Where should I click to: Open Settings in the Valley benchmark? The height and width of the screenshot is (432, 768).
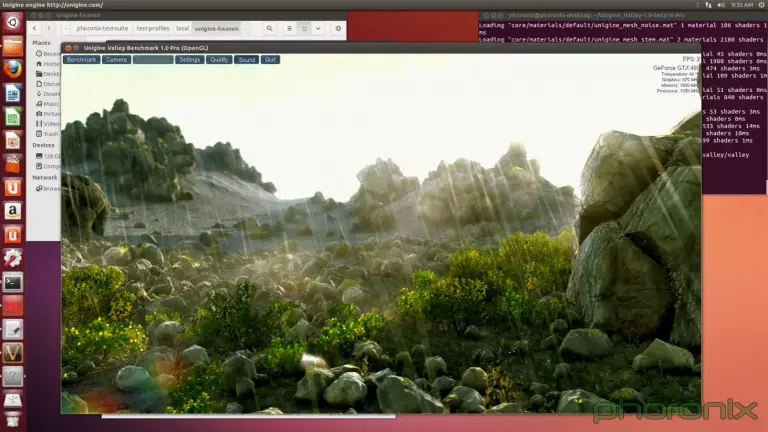(190, 60)
